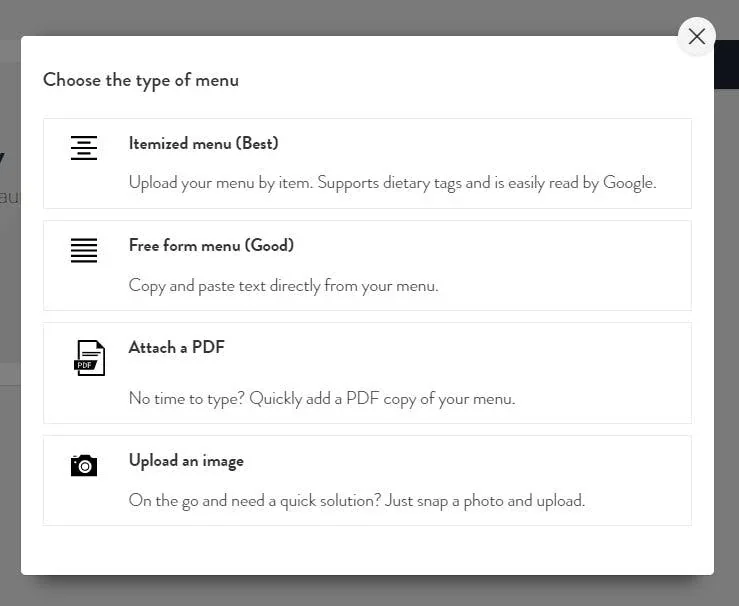The image size is (739, 606).
Task: Click 'Copy and paste text directly' description
Action: point(284,286)
